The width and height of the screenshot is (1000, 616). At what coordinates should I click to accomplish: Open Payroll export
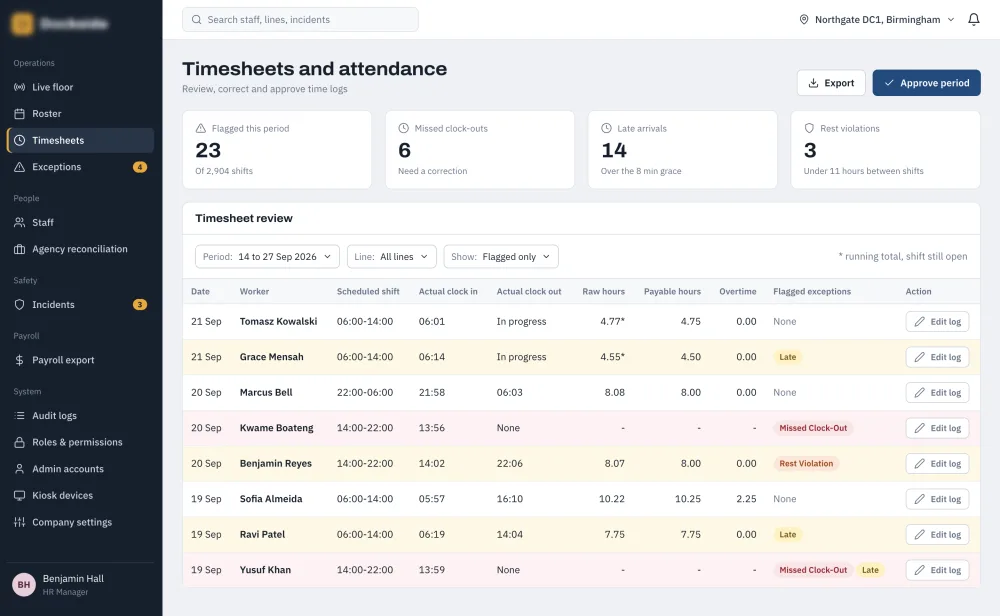pyautogui.click(x=80, y=360)
